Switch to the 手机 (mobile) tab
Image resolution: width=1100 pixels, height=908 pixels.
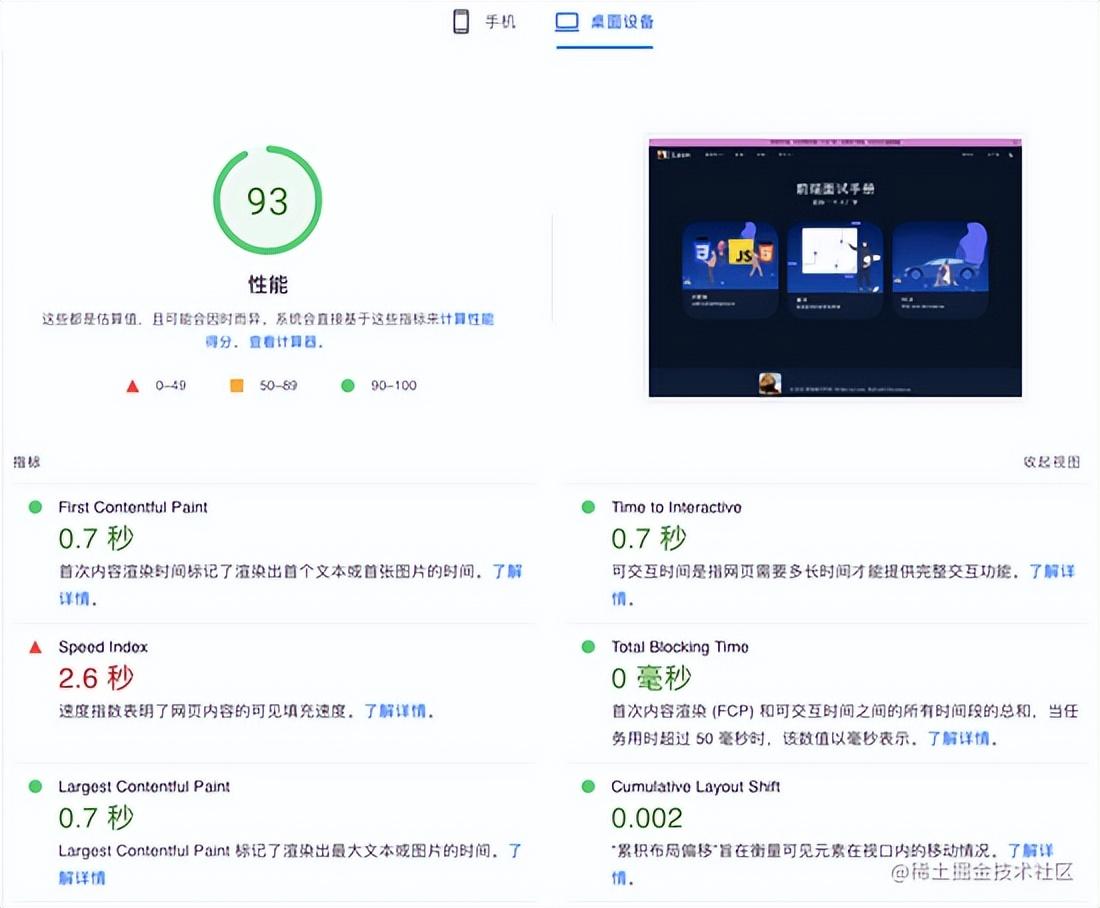point(484,22)
